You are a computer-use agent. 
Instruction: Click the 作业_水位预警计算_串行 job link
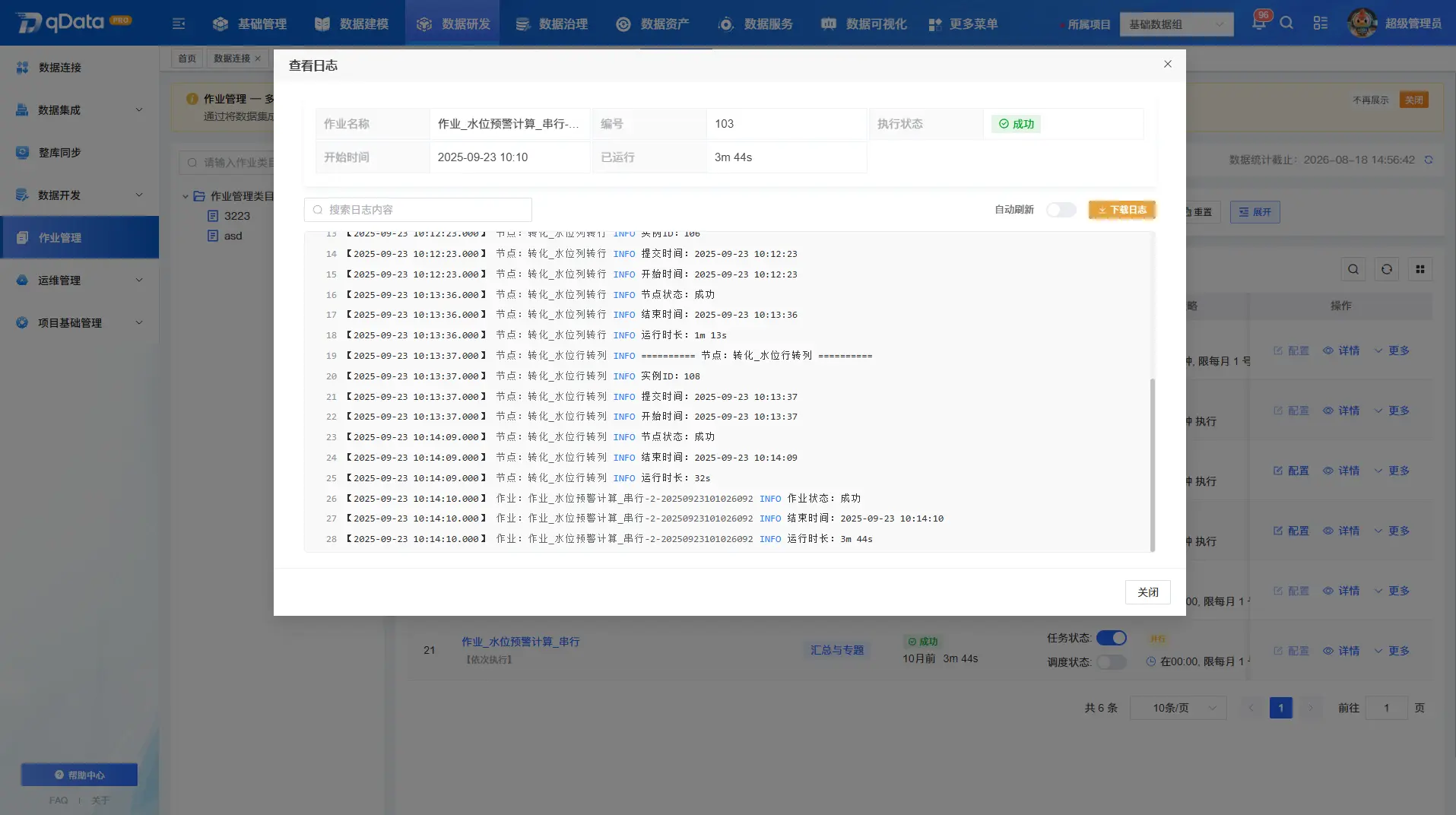(x=521, y=642)
